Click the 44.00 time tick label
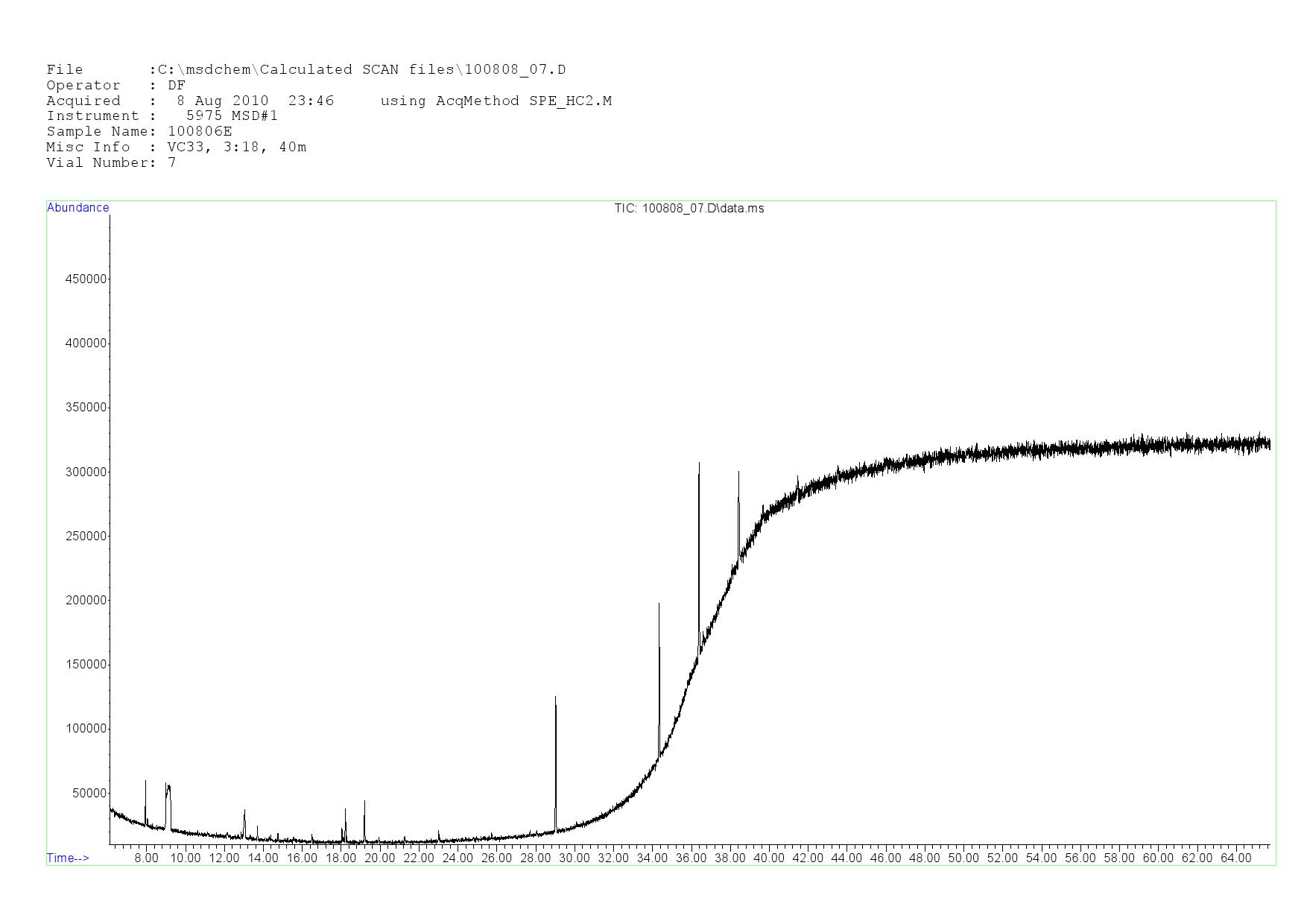This screenshot has width=1307, height=924. point(846,858)
